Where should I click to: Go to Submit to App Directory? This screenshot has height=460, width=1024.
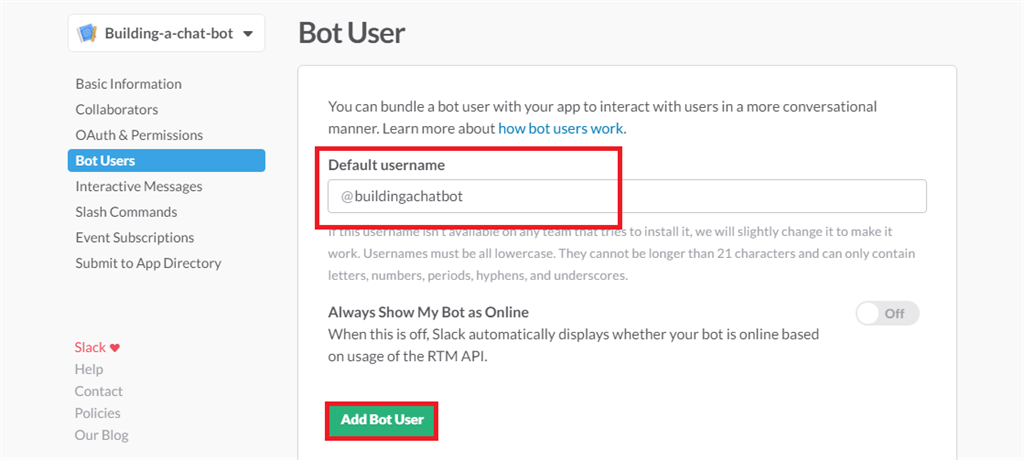click(x=148, y=263)
